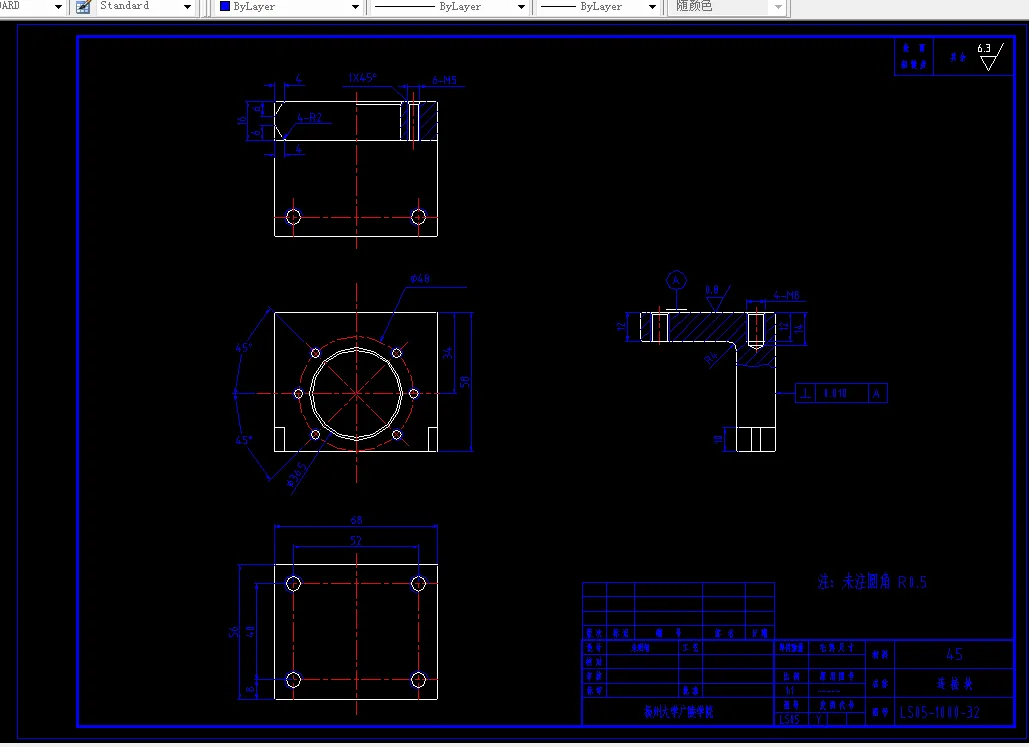Viewport: 1029px width, 747px height.
Task: Select the '10' dimension text near section bottom
Action: coord(718,439)
